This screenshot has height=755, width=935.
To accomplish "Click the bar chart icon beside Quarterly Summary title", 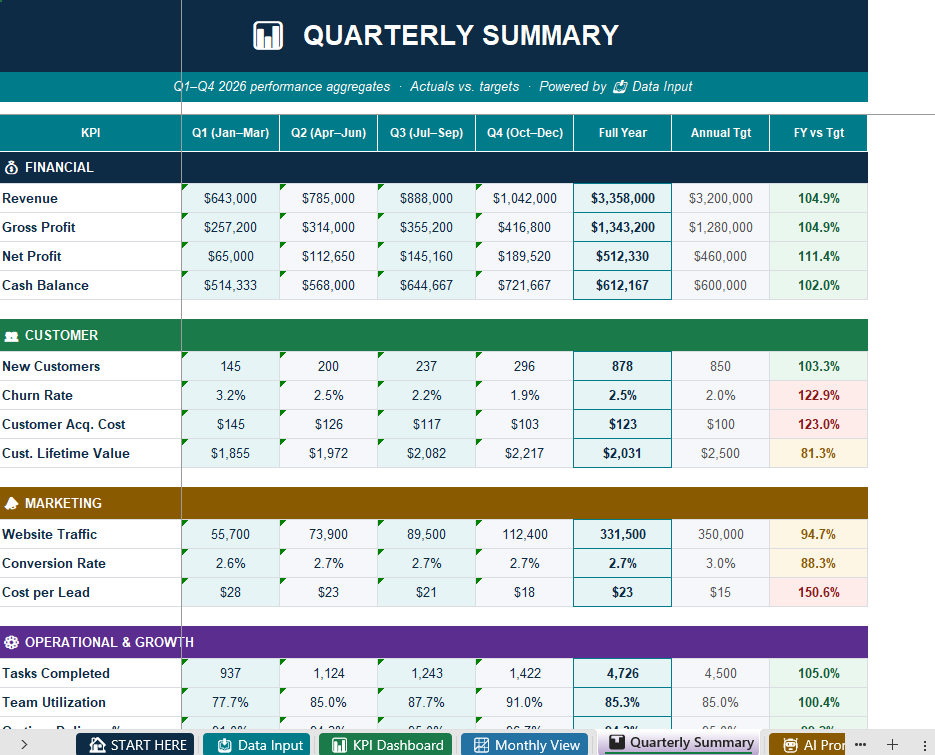I will point(268,35).
